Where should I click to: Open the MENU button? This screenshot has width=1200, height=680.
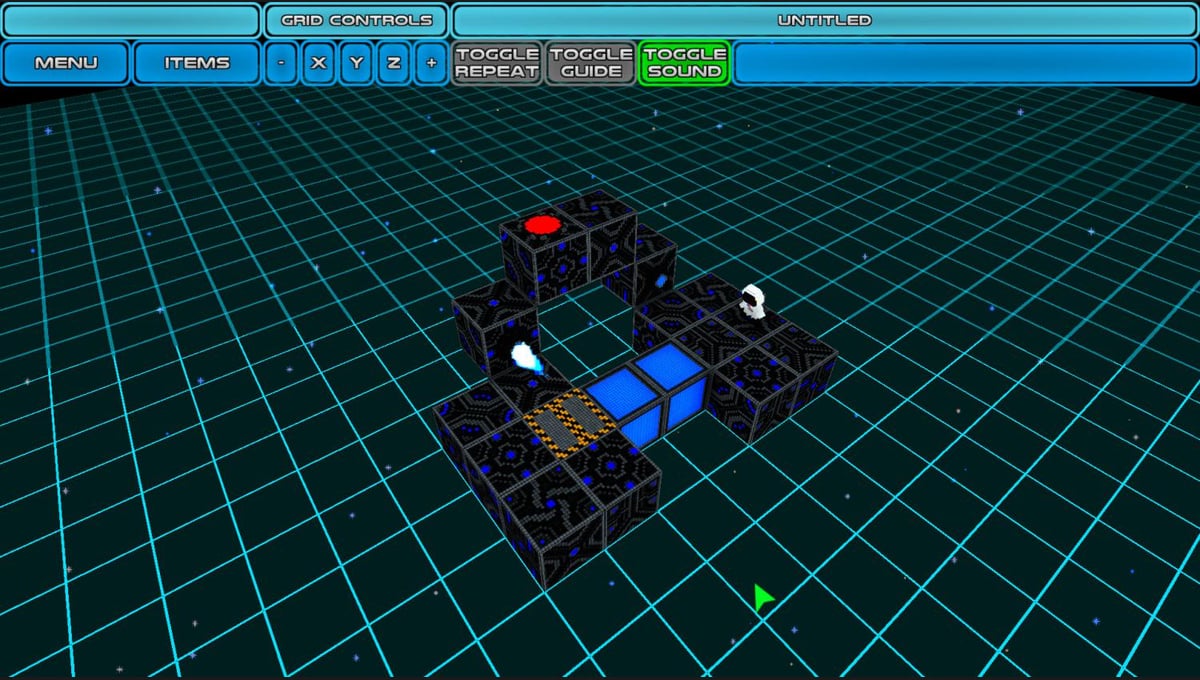(66, 63)
